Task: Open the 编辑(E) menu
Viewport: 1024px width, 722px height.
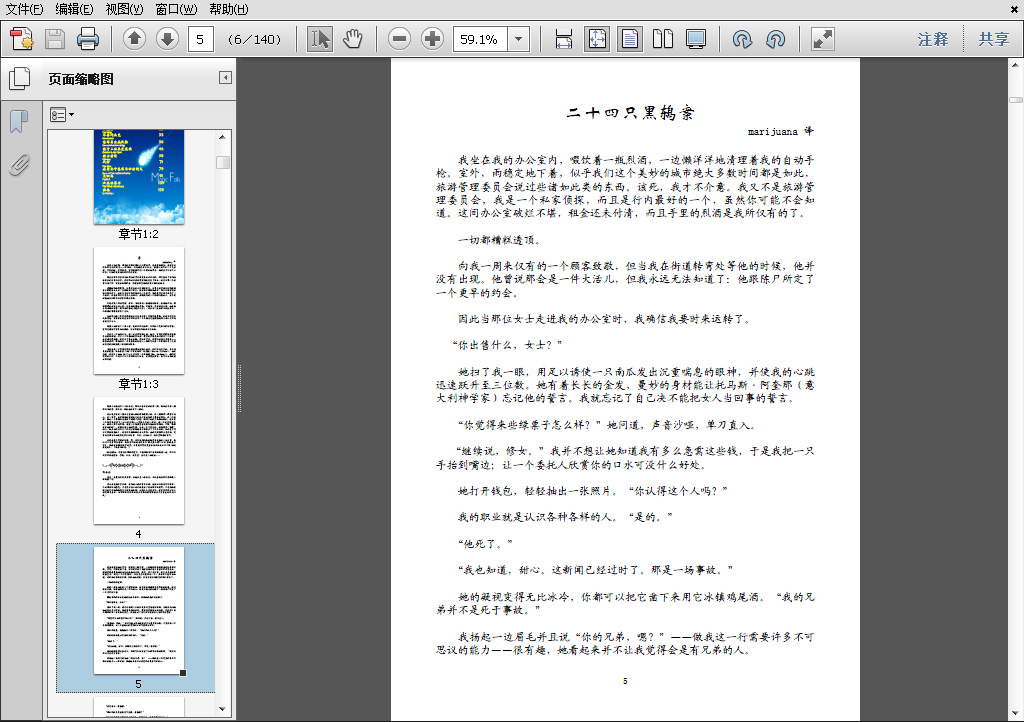Action: pyautogui.click(x=74, y=9)
